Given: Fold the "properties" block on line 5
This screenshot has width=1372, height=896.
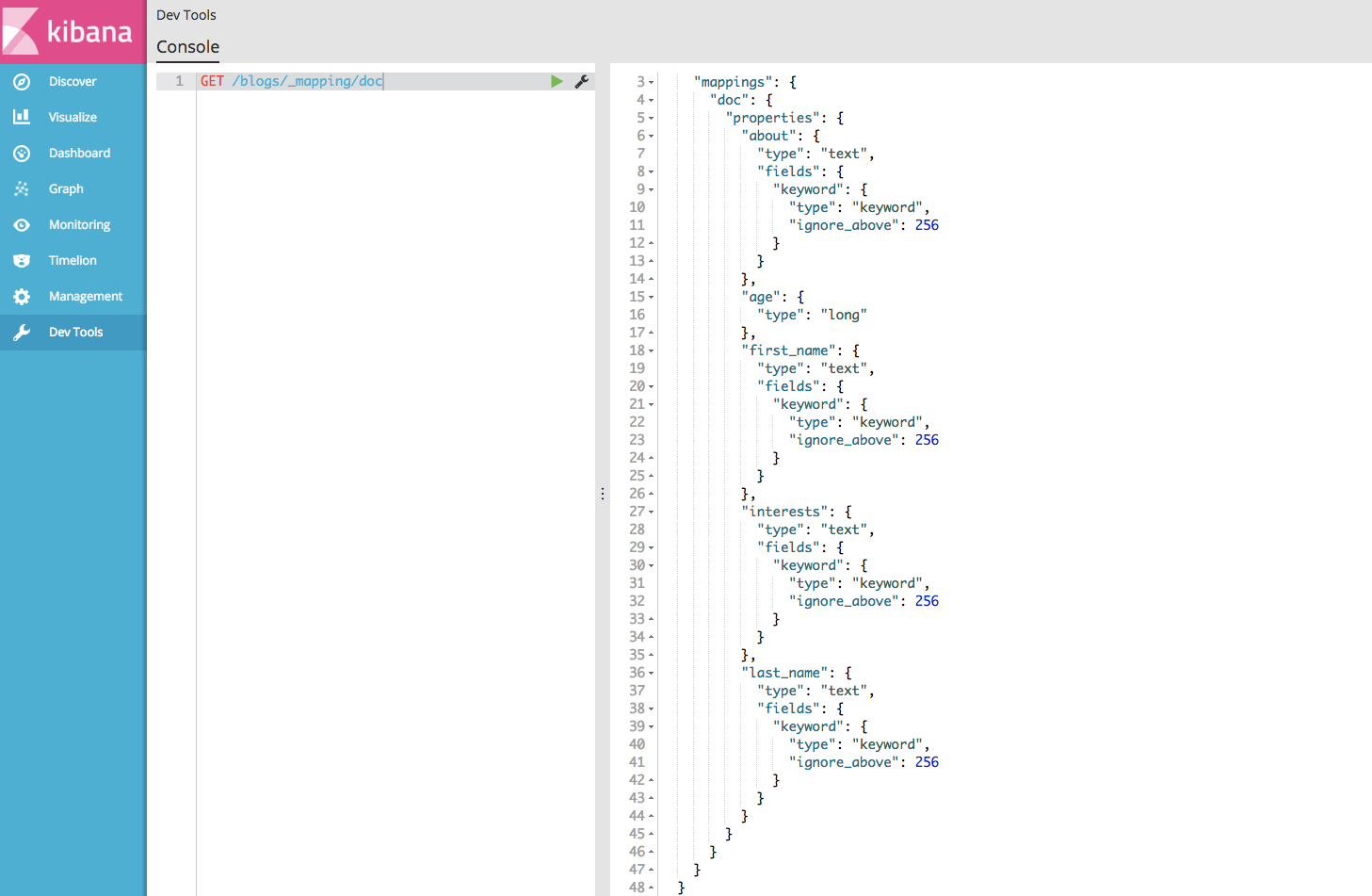Looking at the screenshot, I should click(651, 119).
